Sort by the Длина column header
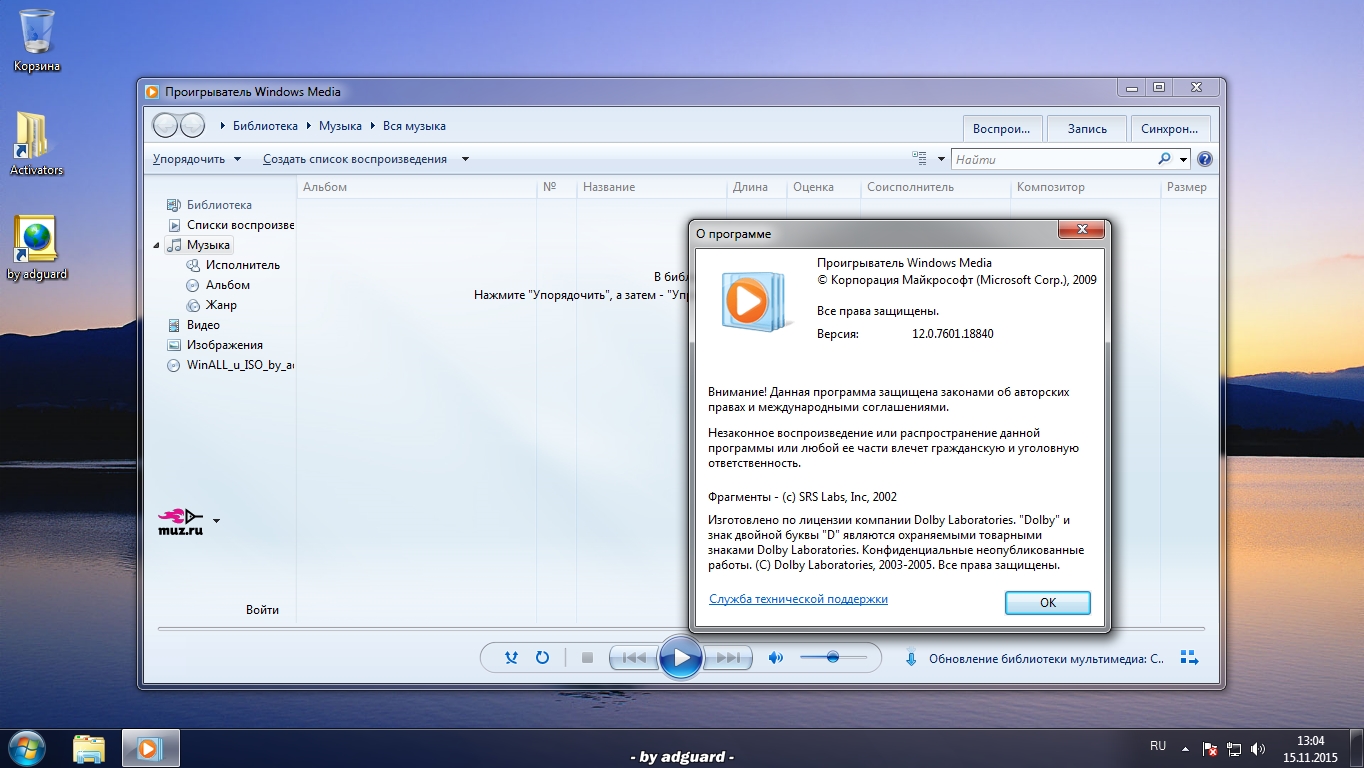1364x768 pixels. coord(756,187)
